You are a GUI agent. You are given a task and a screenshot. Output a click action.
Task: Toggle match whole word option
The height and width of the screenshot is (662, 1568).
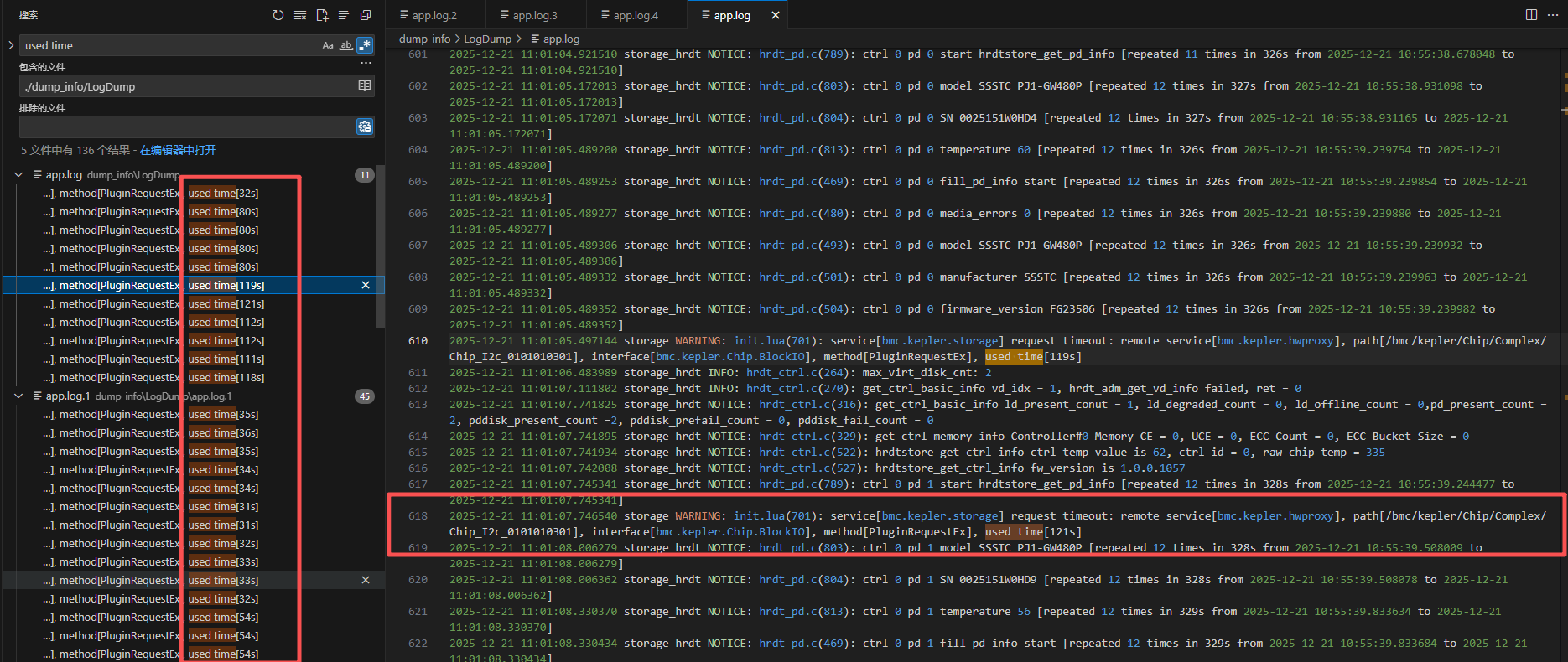pos(345,45)
